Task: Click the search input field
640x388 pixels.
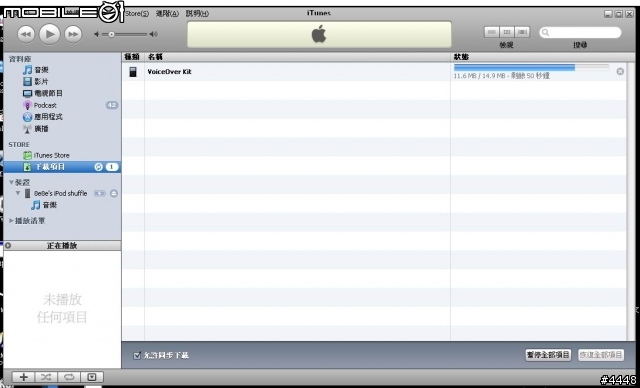Action: (580, 33)
